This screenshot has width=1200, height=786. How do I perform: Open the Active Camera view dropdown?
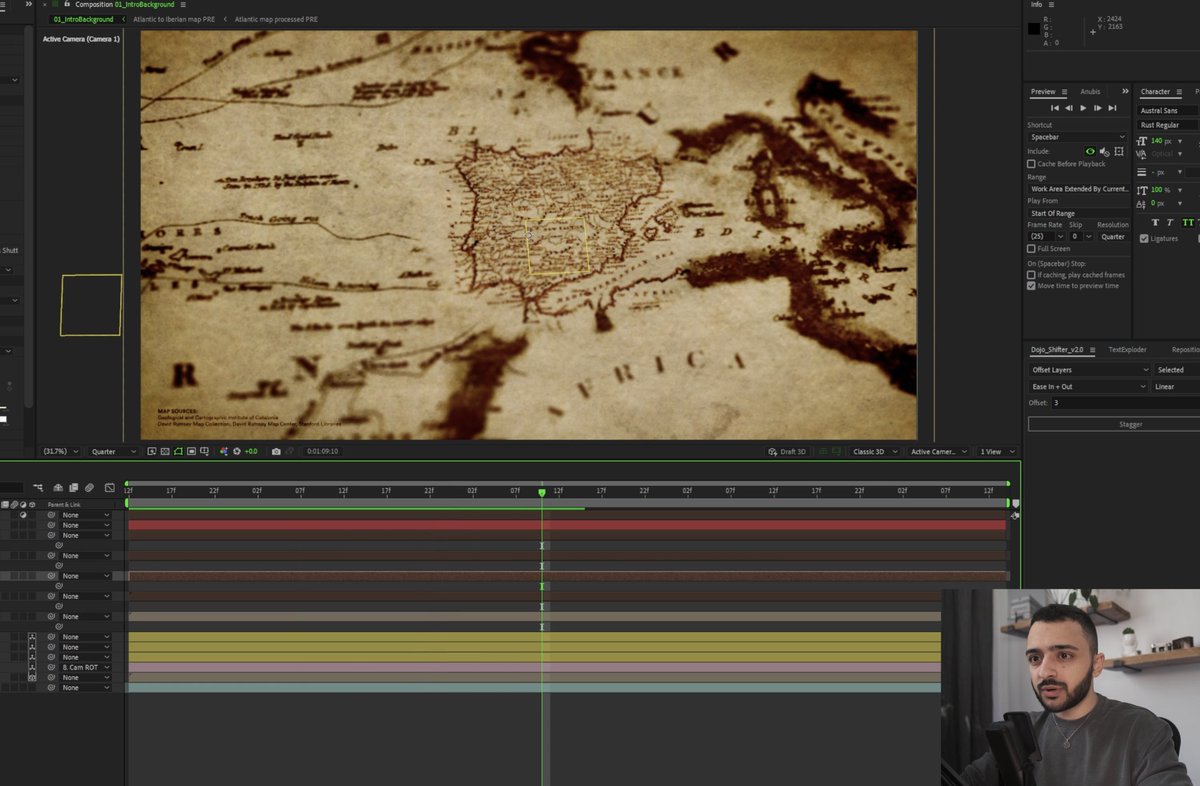click(x=938, y=452)
